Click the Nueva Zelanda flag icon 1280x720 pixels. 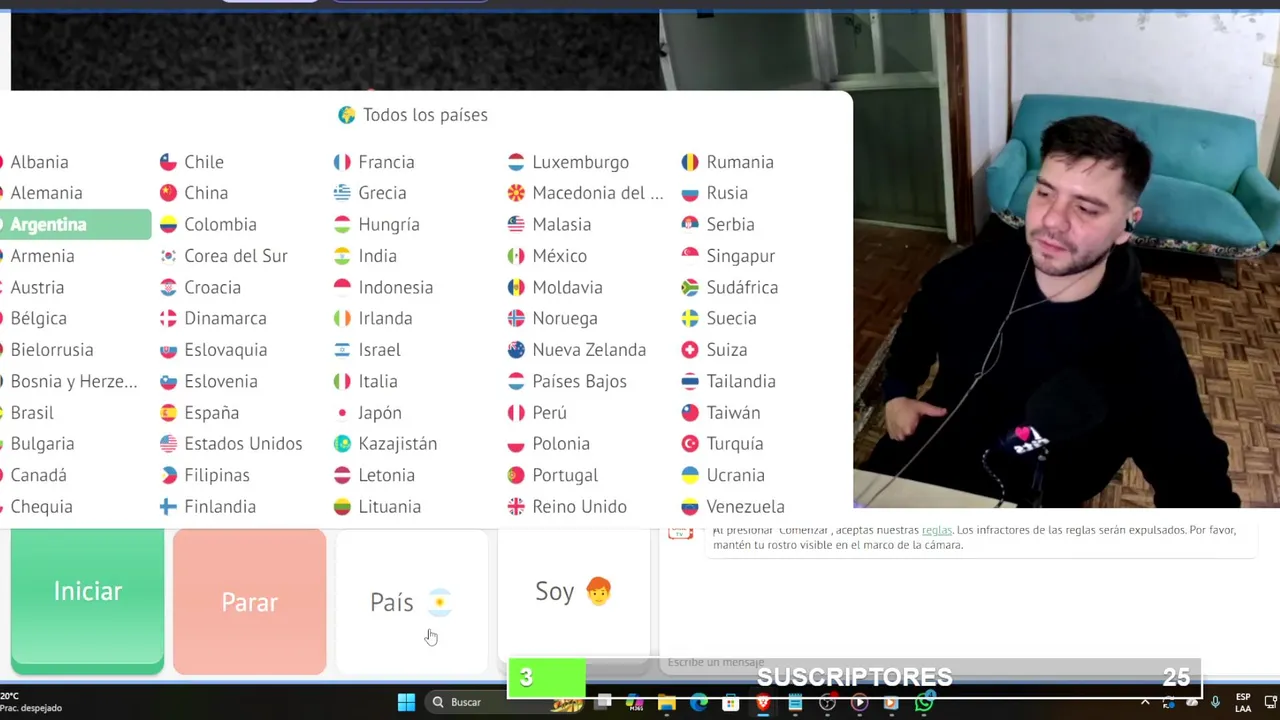click(x=516, y=350)
